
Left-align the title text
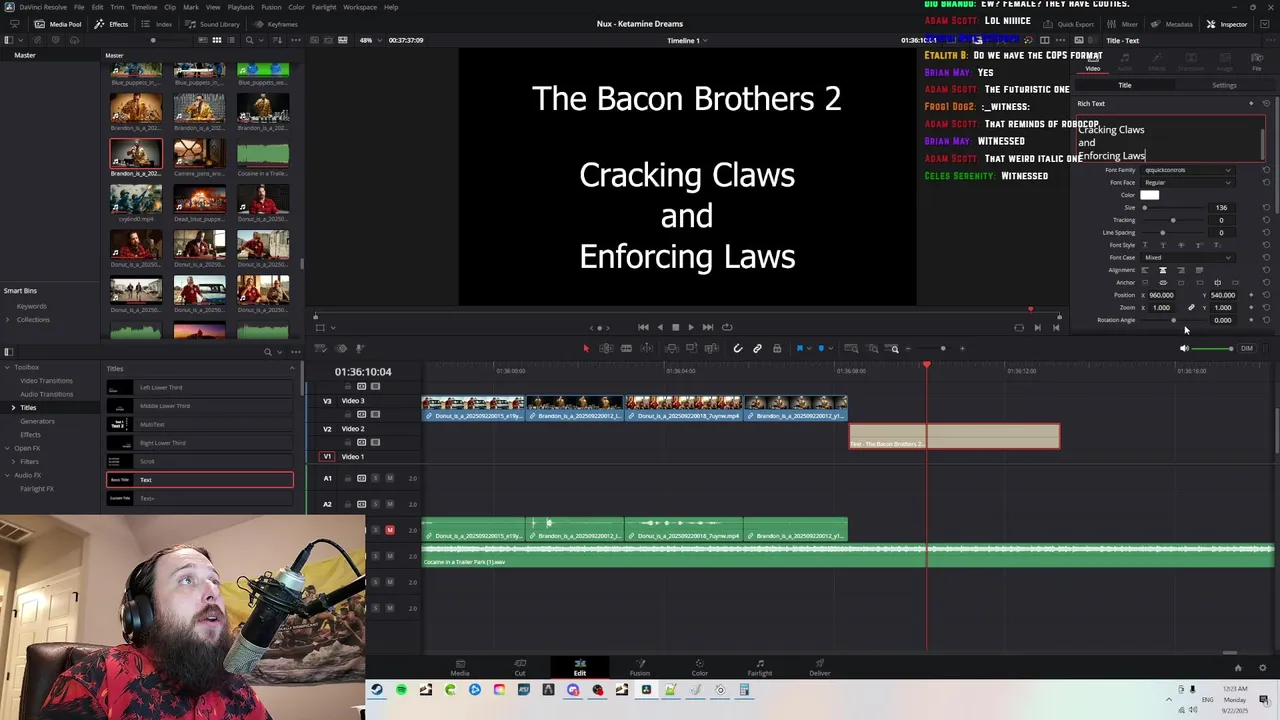(x=1145, y=270)
